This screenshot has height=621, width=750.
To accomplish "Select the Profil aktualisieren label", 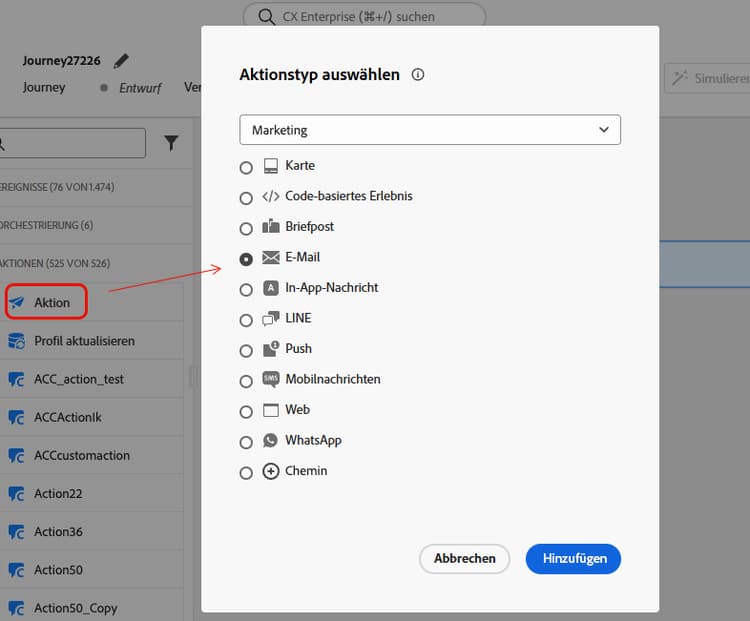I will pyautogui.click(x=84, y=341).
